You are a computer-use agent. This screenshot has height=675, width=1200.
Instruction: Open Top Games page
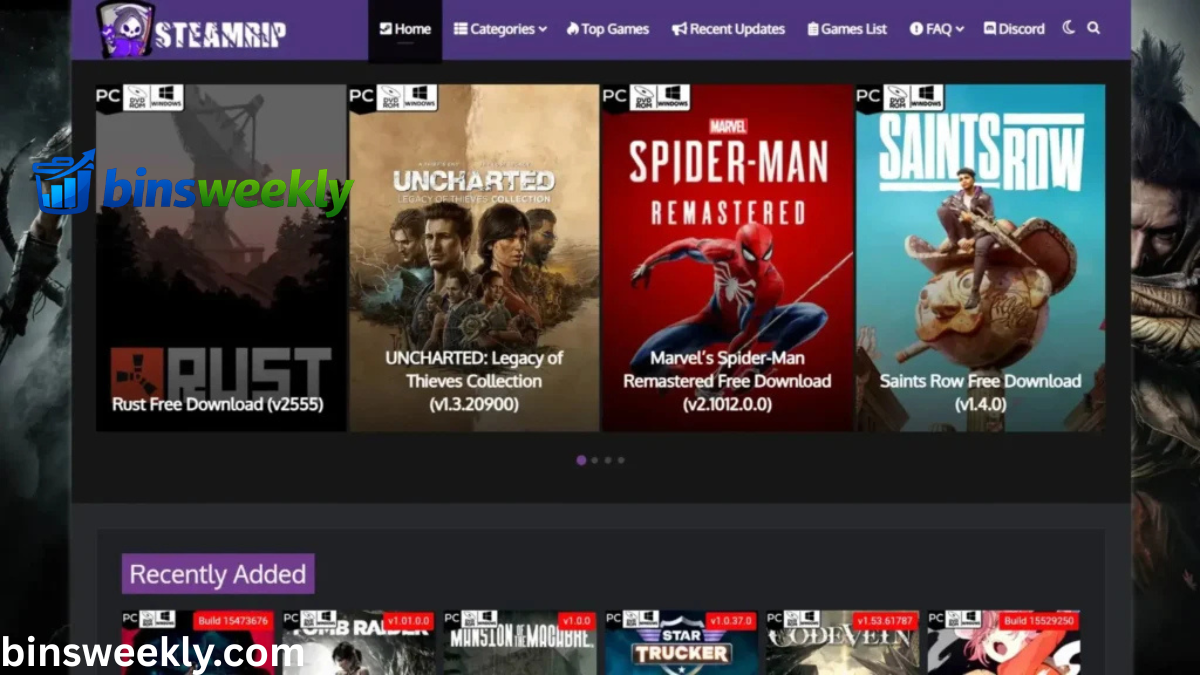[607, 29]
